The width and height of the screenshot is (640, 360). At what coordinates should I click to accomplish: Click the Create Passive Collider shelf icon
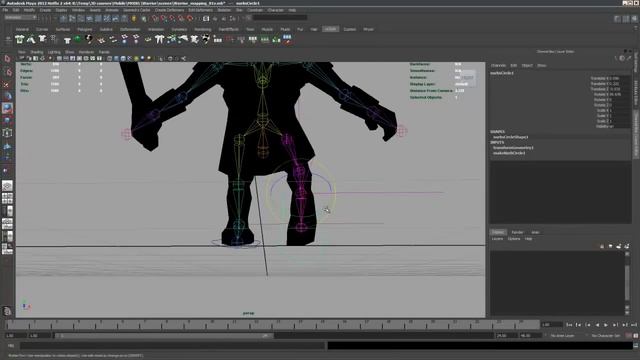(31, 39)
